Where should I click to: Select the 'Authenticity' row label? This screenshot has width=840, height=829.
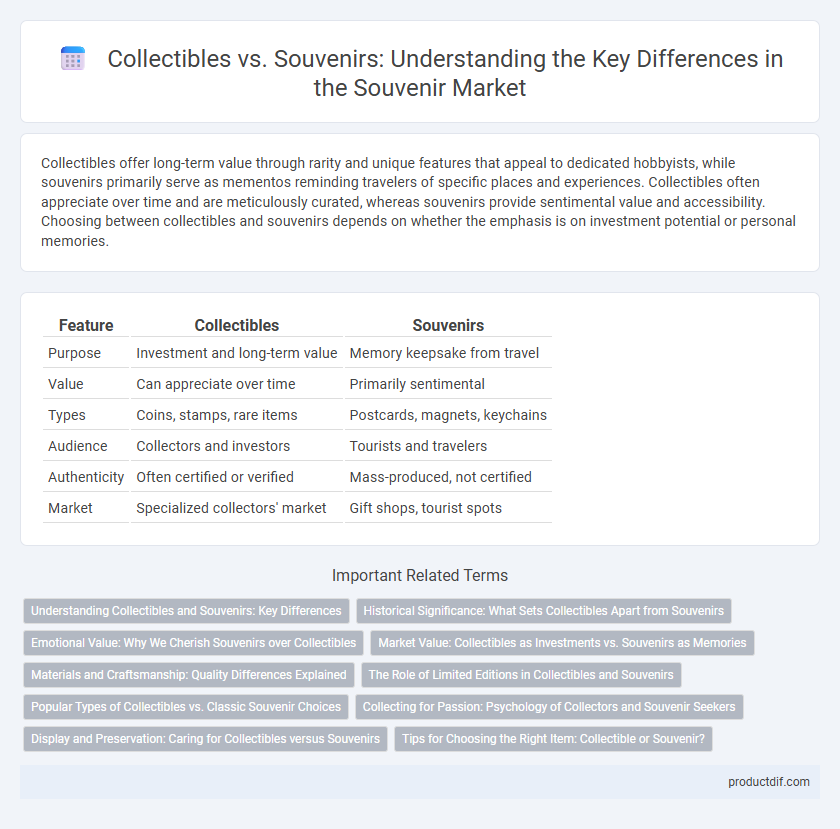click(x=86, y=477)
